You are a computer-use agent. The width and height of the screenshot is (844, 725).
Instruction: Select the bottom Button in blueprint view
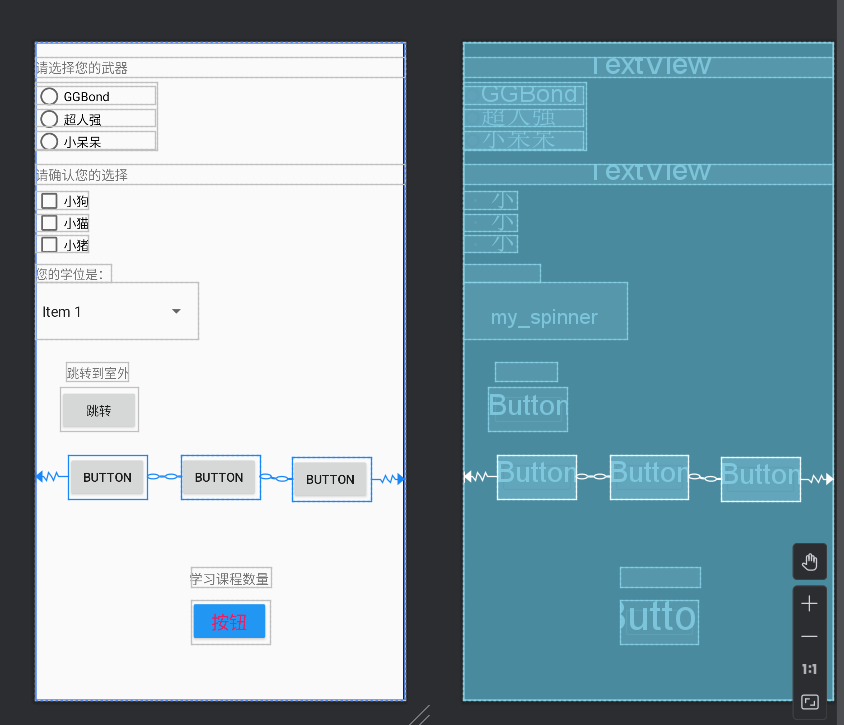pos(659,622)
